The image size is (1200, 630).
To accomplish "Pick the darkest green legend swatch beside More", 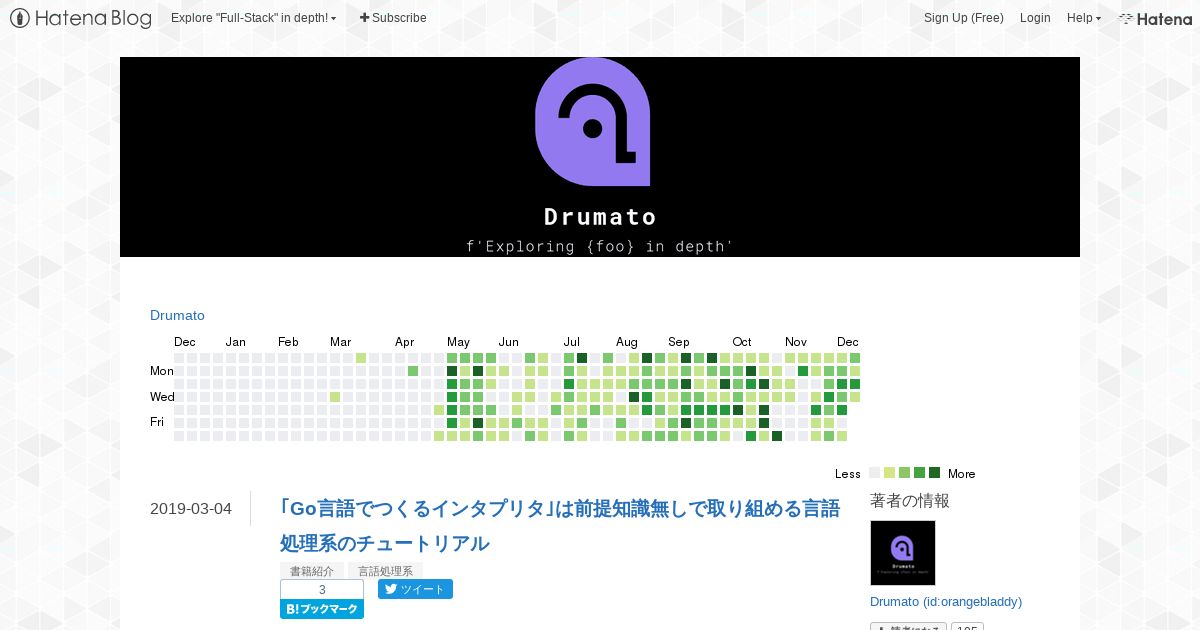I will point(934,473).
